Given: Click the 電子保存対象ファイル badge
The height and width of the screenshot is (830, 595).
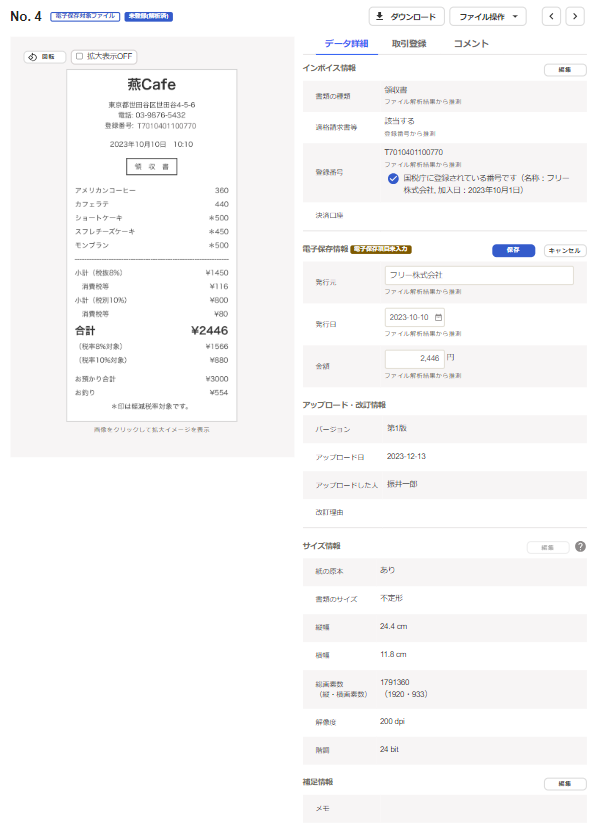Looking at the screenshot, I should pos(85,16).
